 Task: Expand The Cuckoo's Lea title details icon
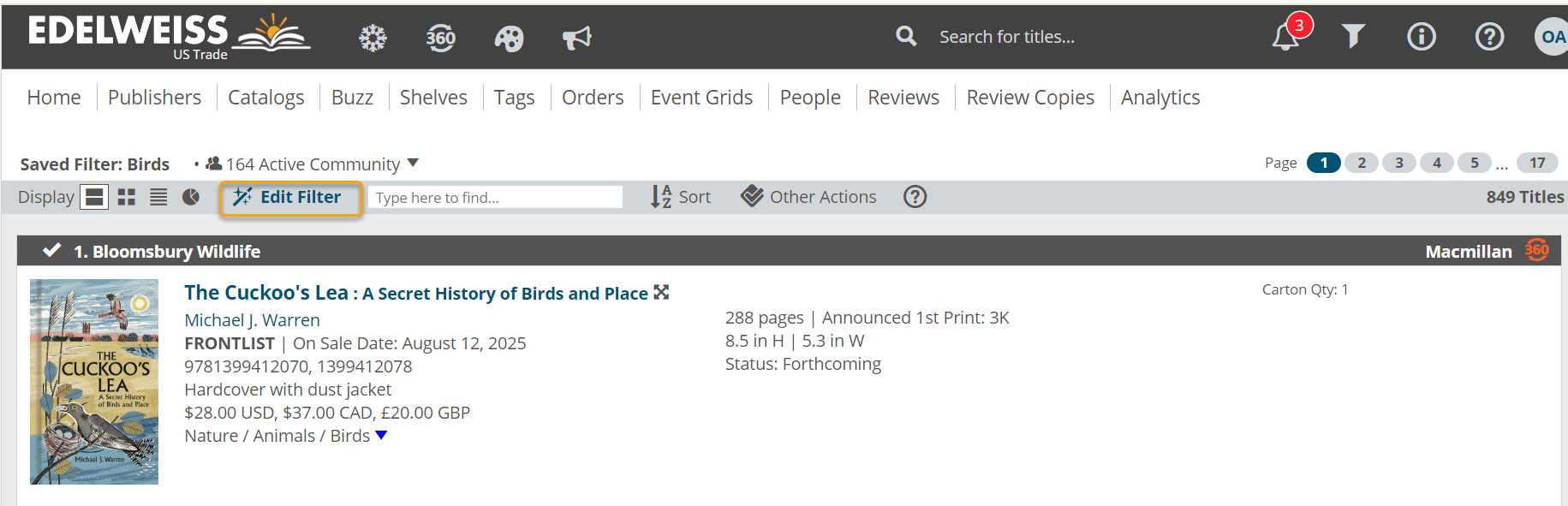(661, 292)
